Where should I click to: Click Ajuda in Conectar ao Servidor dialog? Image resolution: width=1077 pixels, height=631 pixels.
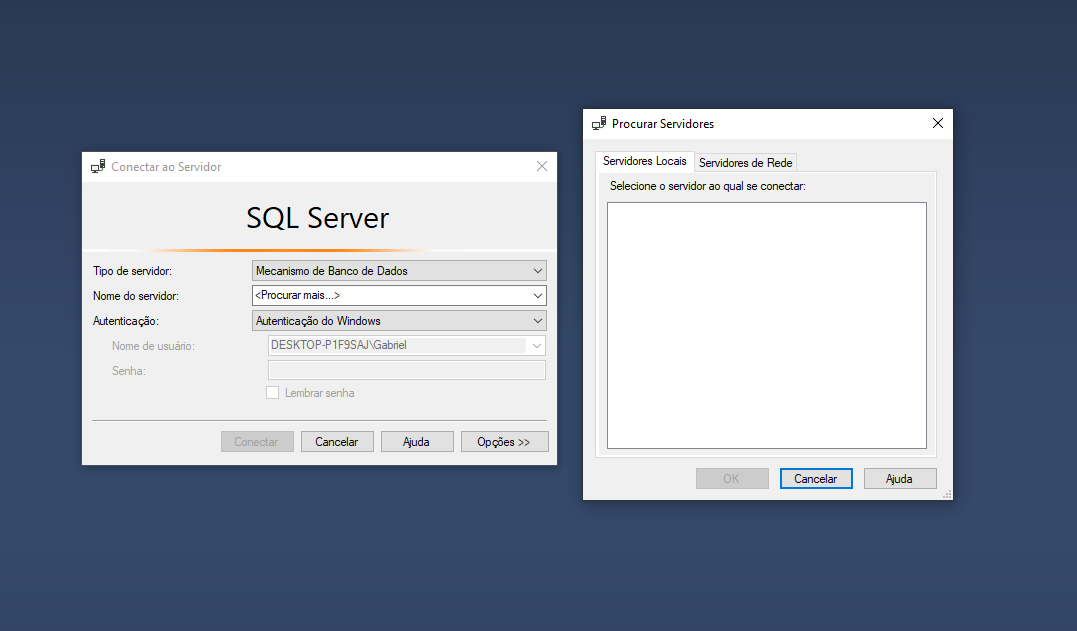pyautogui.click(x=417, y=441)
